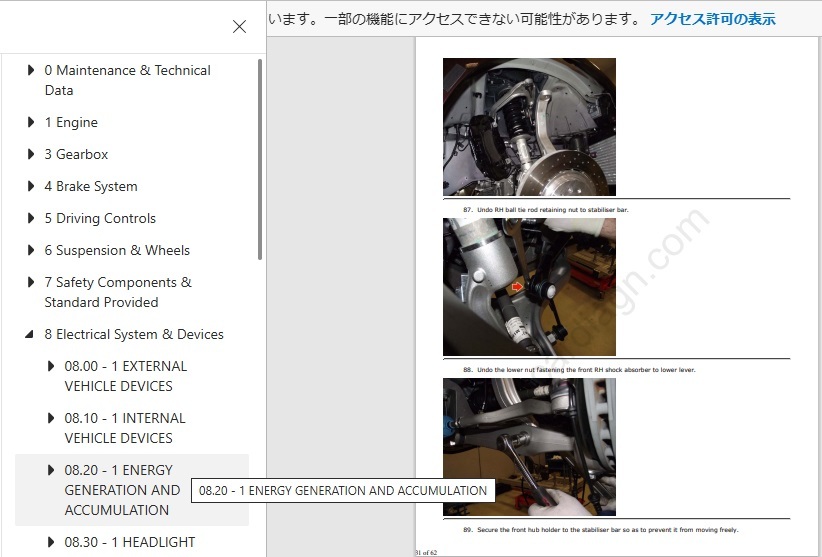Open the 4 Brake System bookmark
The height and width of the screenshot is (557, 822).
(91, 186)
